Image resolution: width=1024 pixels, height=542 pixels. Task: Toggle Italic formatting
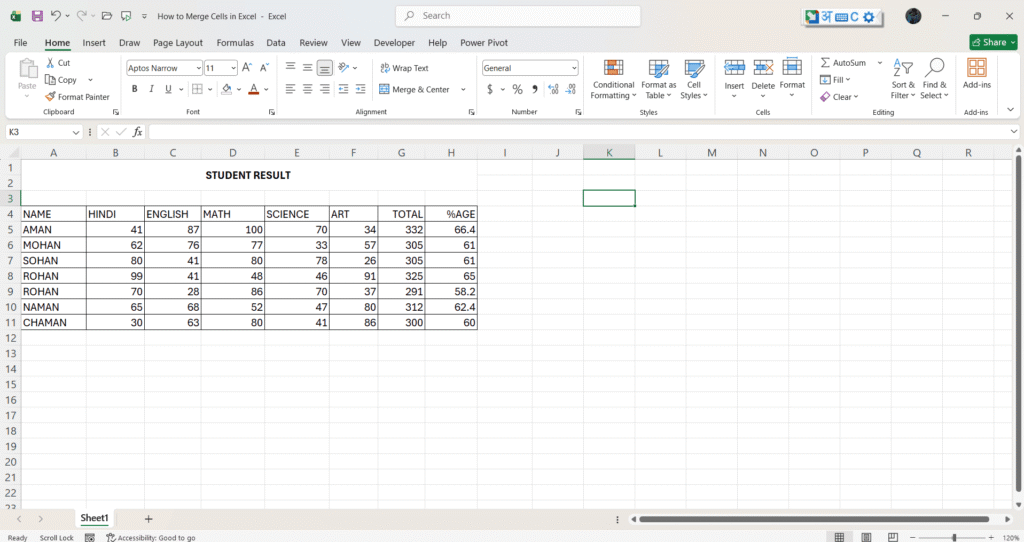151,89
